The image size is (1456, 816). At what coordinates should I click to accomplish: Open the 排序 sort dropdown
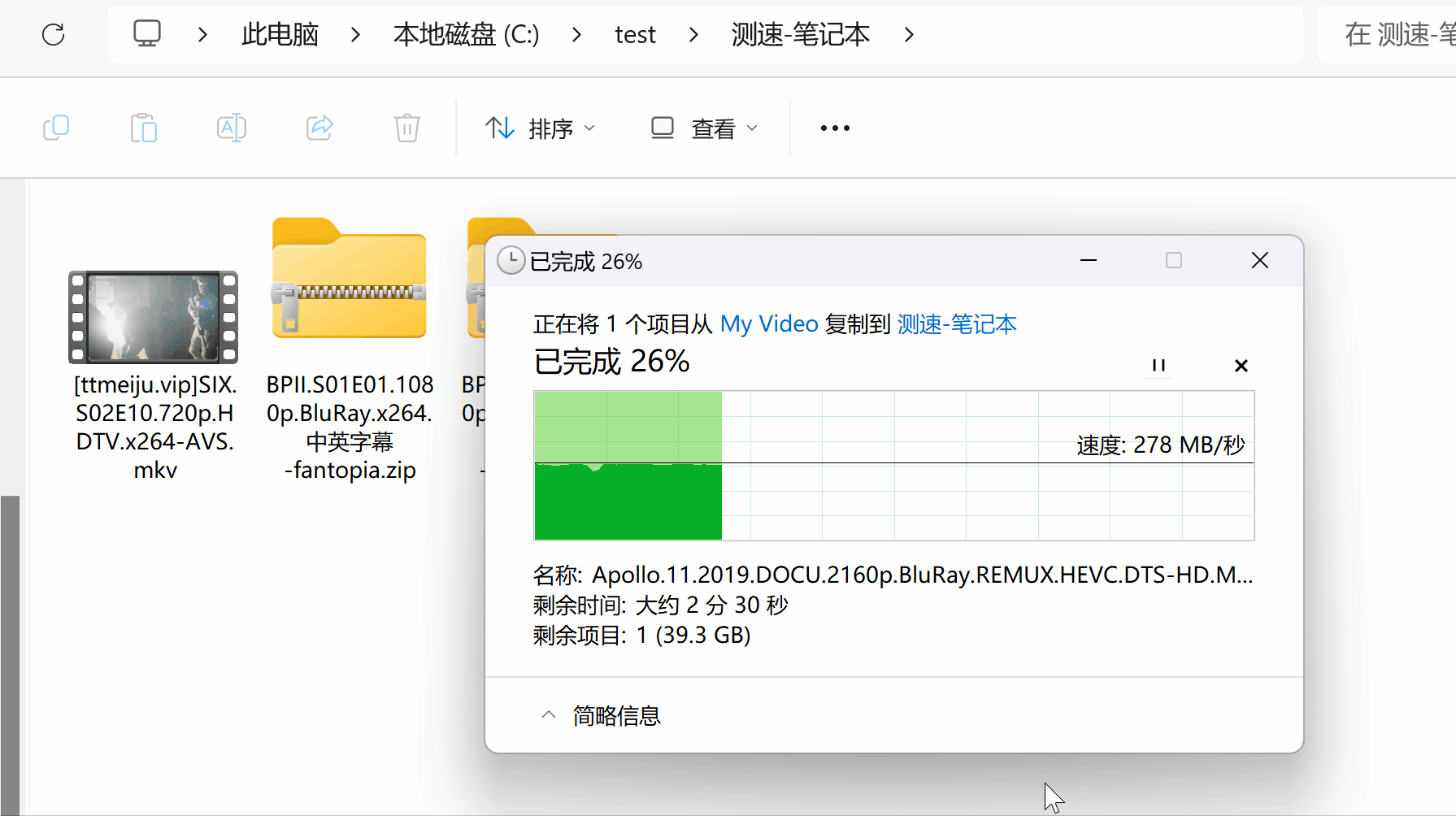pyautogui.click(x=541, y=128)
